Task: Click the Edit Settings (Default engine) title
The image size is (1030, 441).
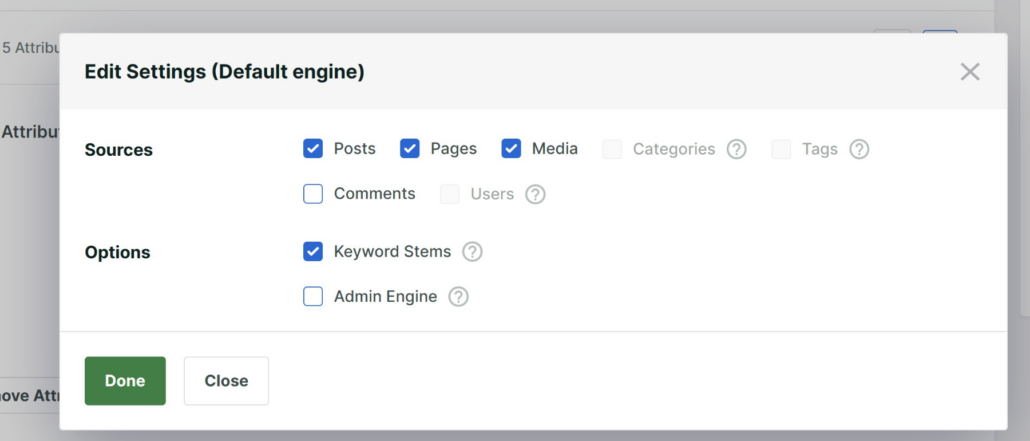Action: pyautogui.click(x=225, y=72)
